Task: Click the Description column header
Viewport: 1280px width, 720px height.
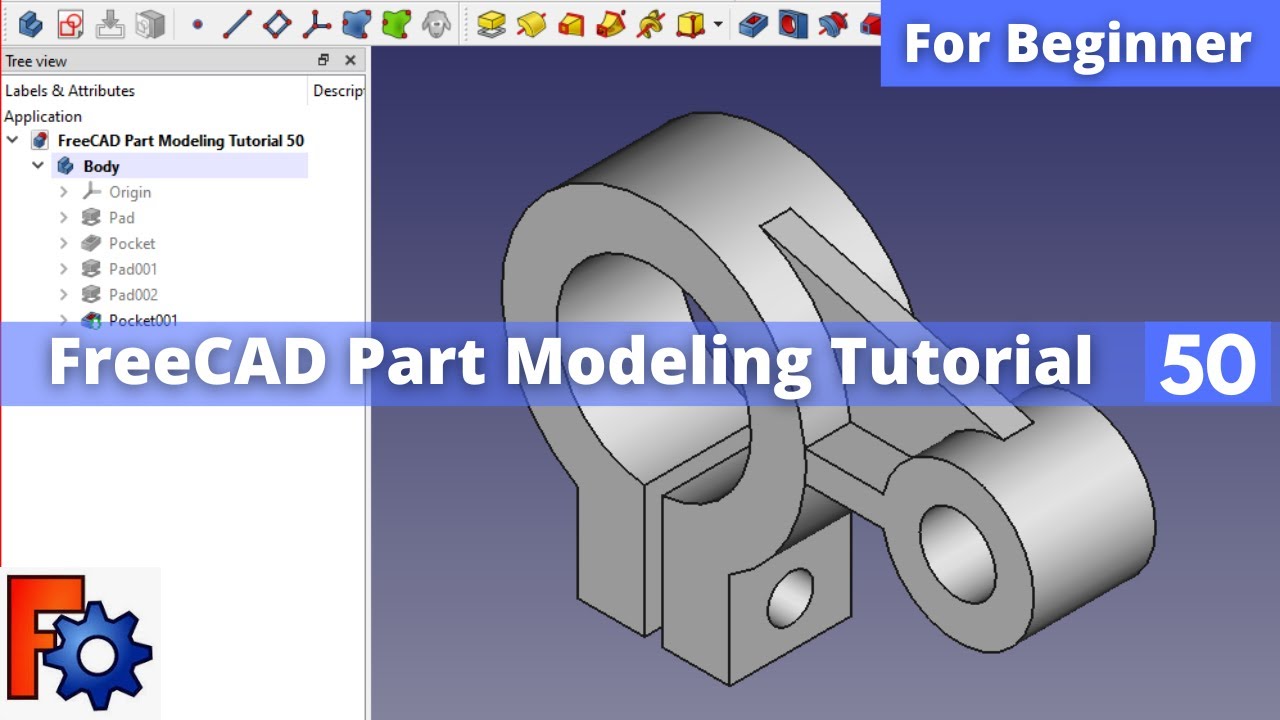Action: click(338, 90)
